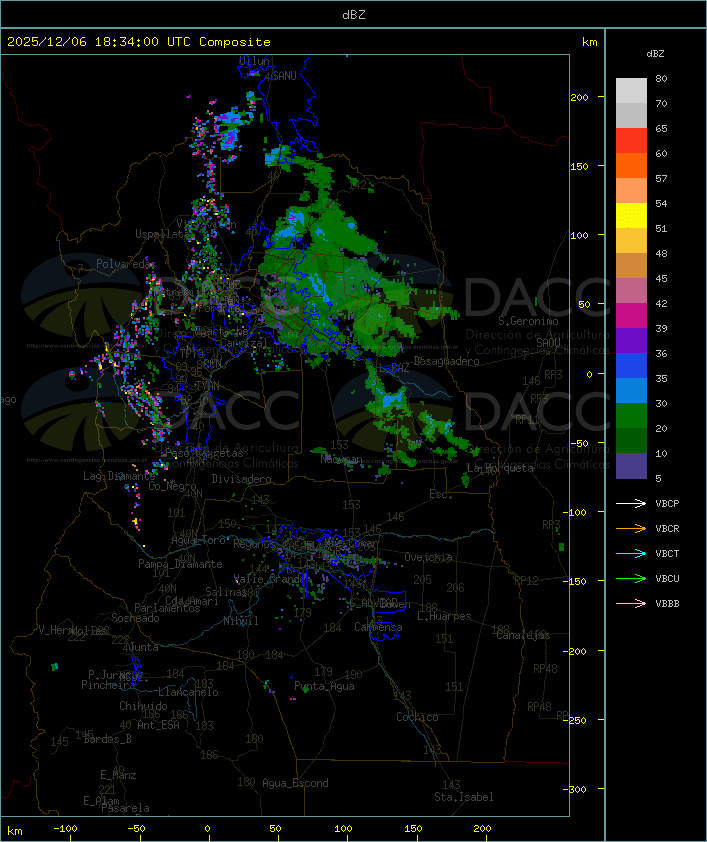Pick the tan 45–48 dBZ swatch
This screenshot has height=842, width=707.
click(x=631, y=265)
